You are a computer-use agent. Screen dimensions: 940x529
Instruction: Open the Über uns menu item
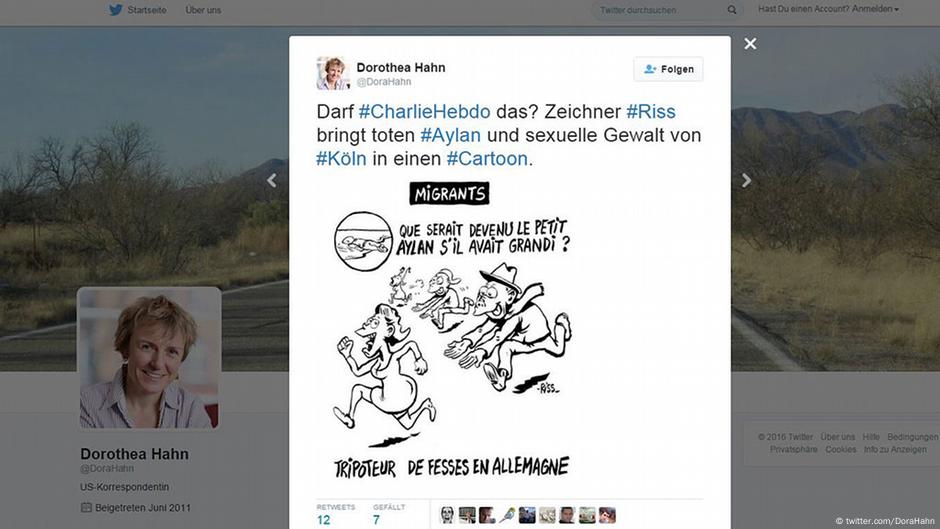(x=203, y=10)
